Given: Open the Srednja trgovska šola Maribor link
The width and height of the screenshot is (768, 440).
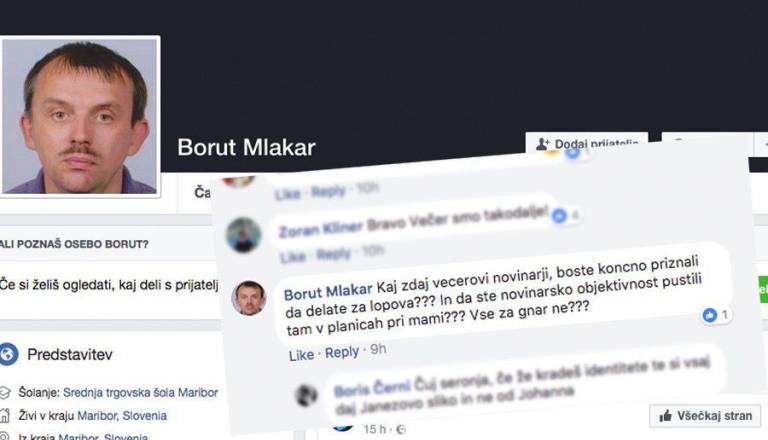Looking at the screenshot, I should [x=141, y=392].
